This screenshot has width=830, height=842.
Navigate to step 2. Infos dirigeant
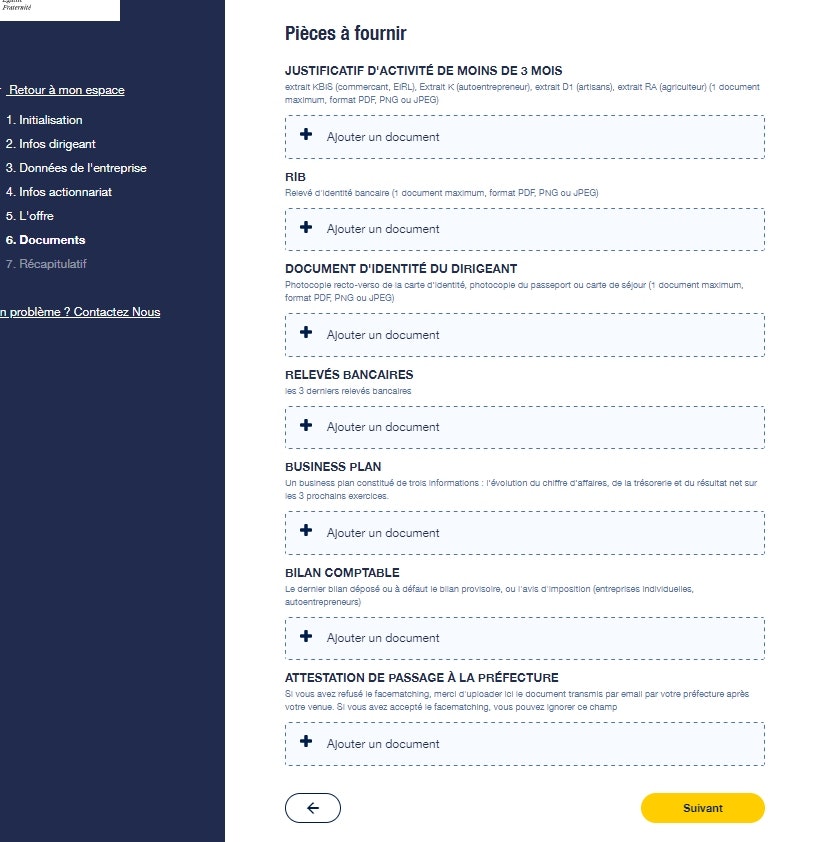(50, 144)
